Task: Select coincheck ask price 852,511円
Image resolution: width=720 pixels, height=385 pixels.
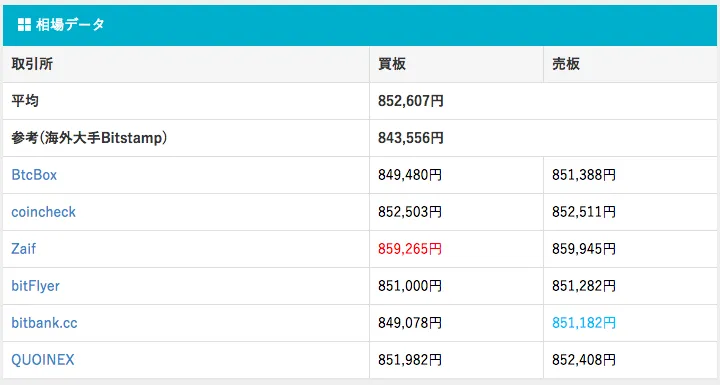Action: [x=584, y=212]
